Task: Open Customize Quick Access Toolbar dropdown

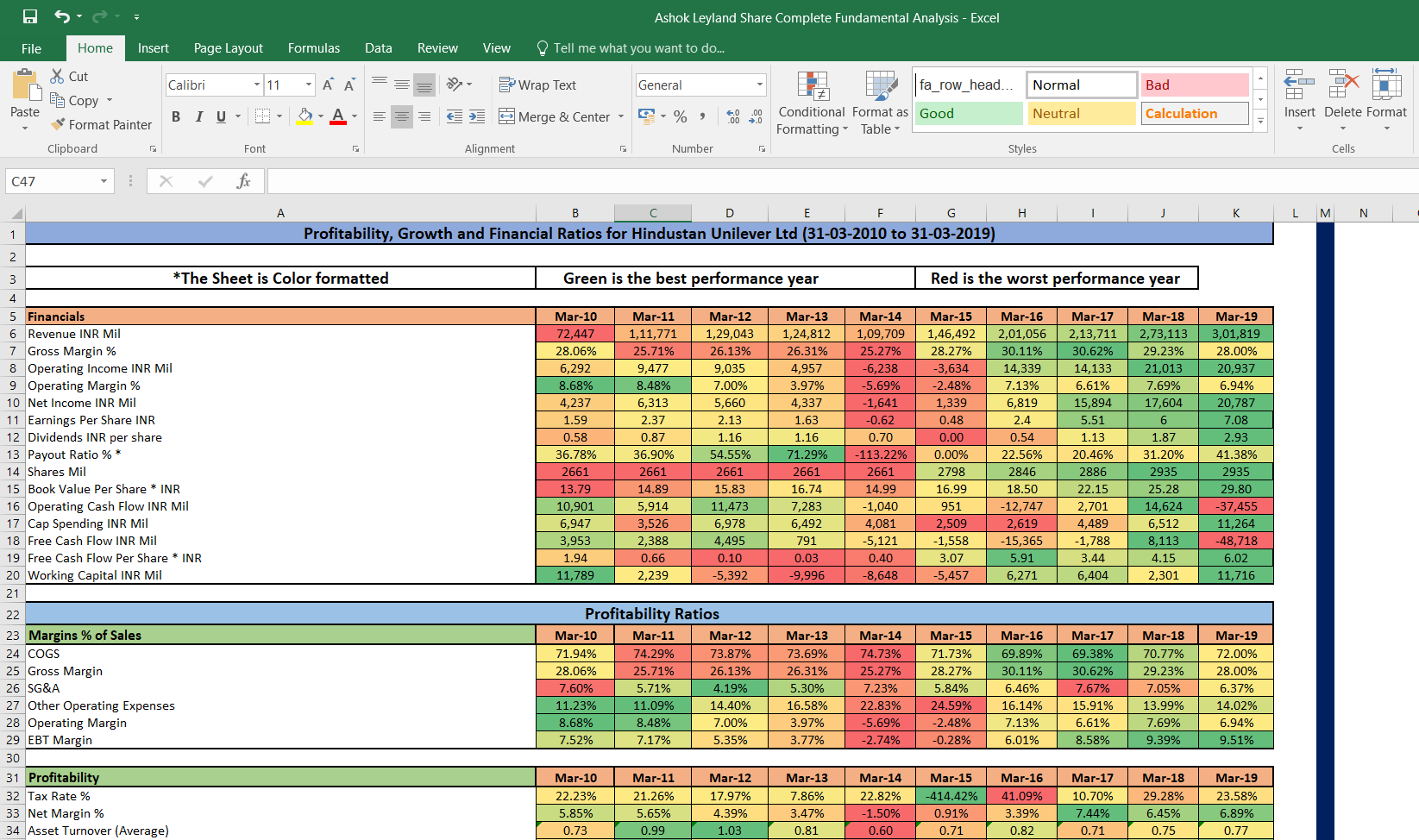Action: [136, 16]
